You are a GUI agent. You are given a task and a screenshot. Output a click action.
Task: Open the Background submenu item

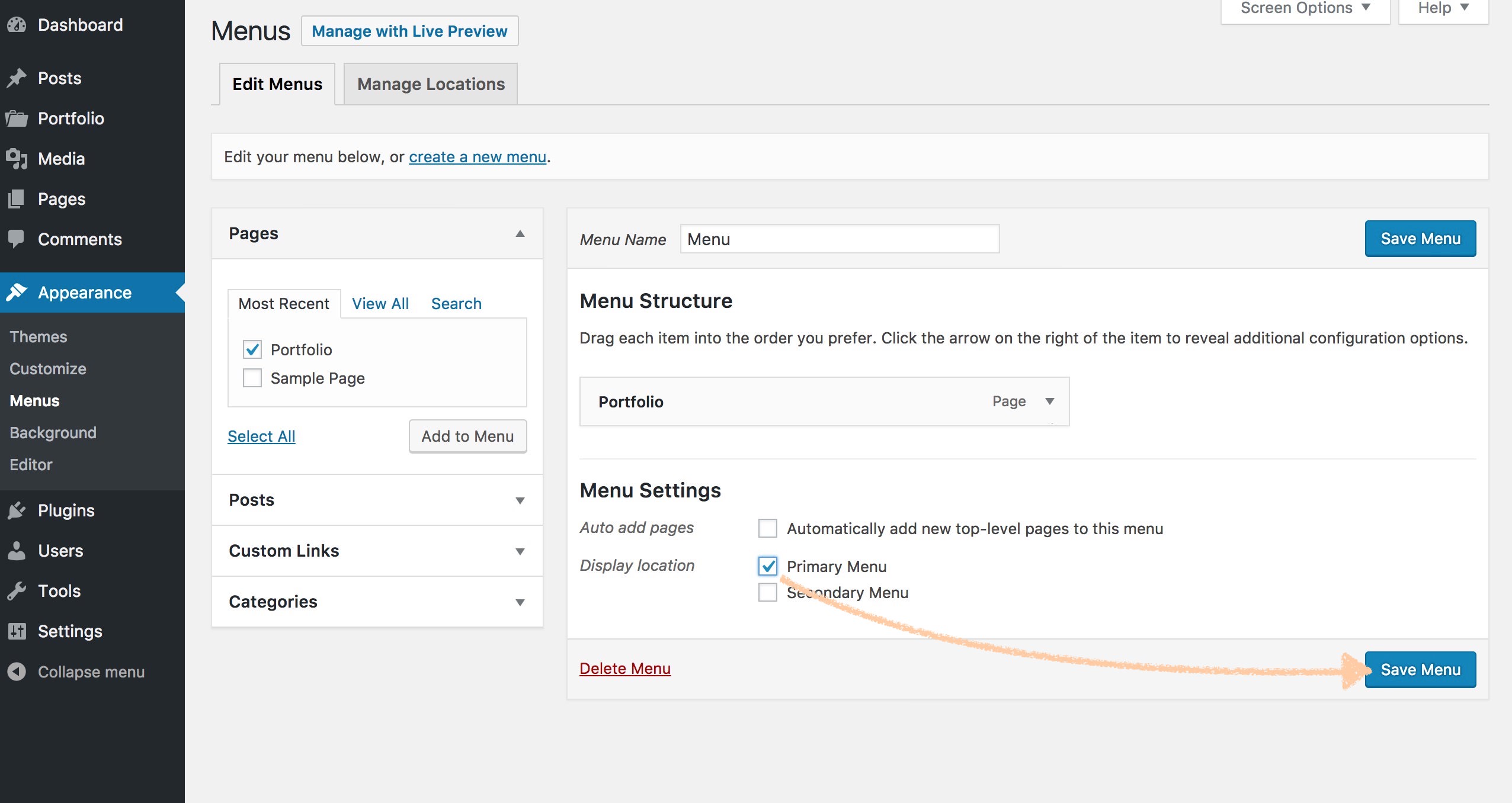point(53,433)
